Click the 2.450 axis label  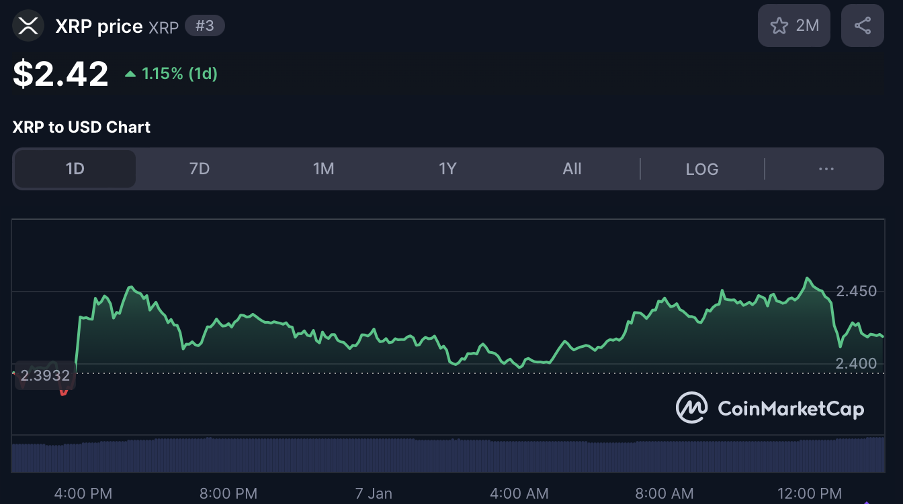tap(856, 291)
